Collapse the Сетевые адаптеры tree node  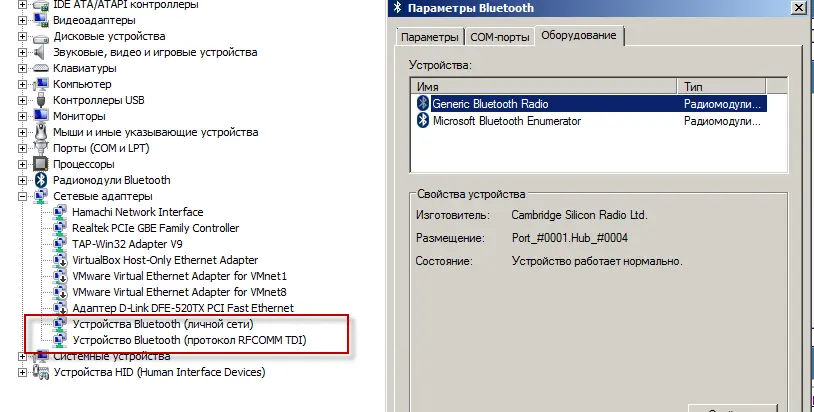tap(24, 196)
